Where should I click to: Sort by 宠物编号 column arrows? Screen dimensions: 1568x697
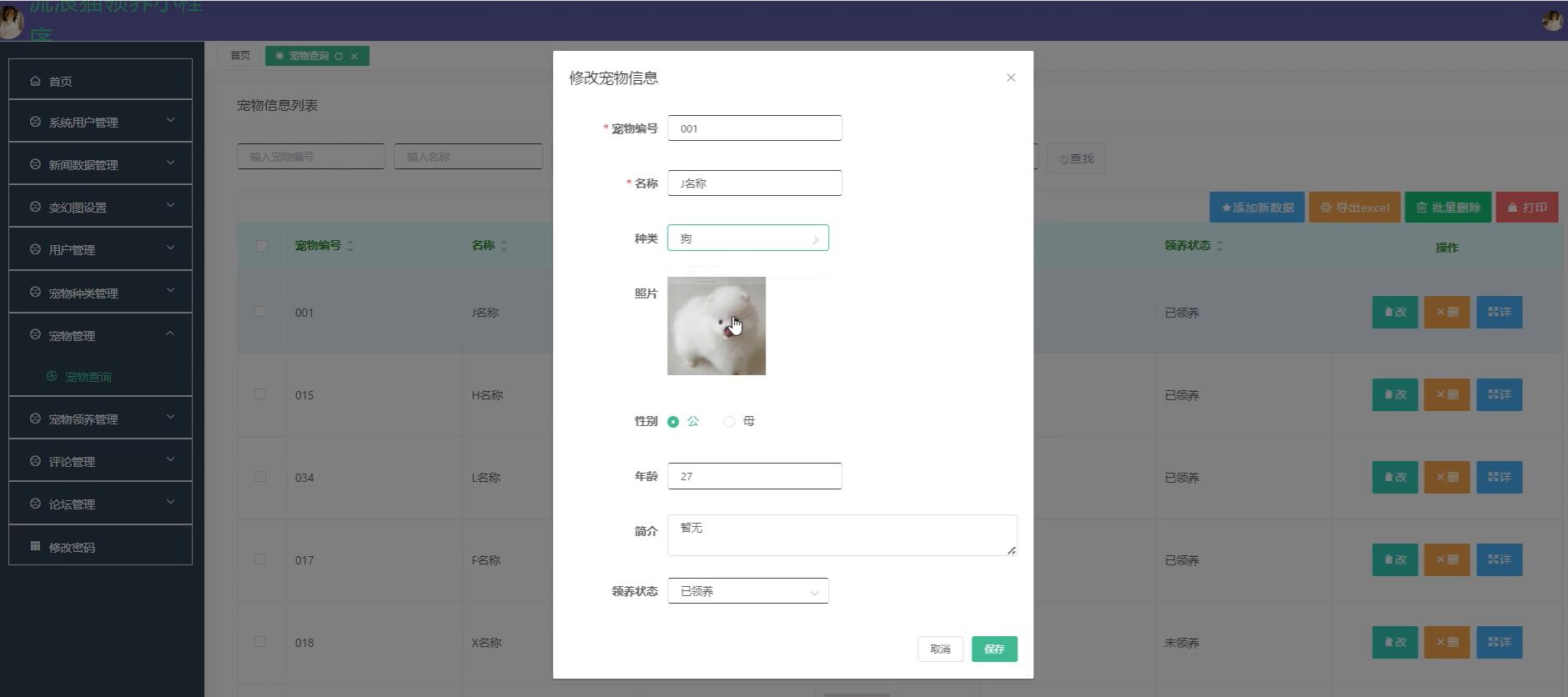tap(350, 246)
